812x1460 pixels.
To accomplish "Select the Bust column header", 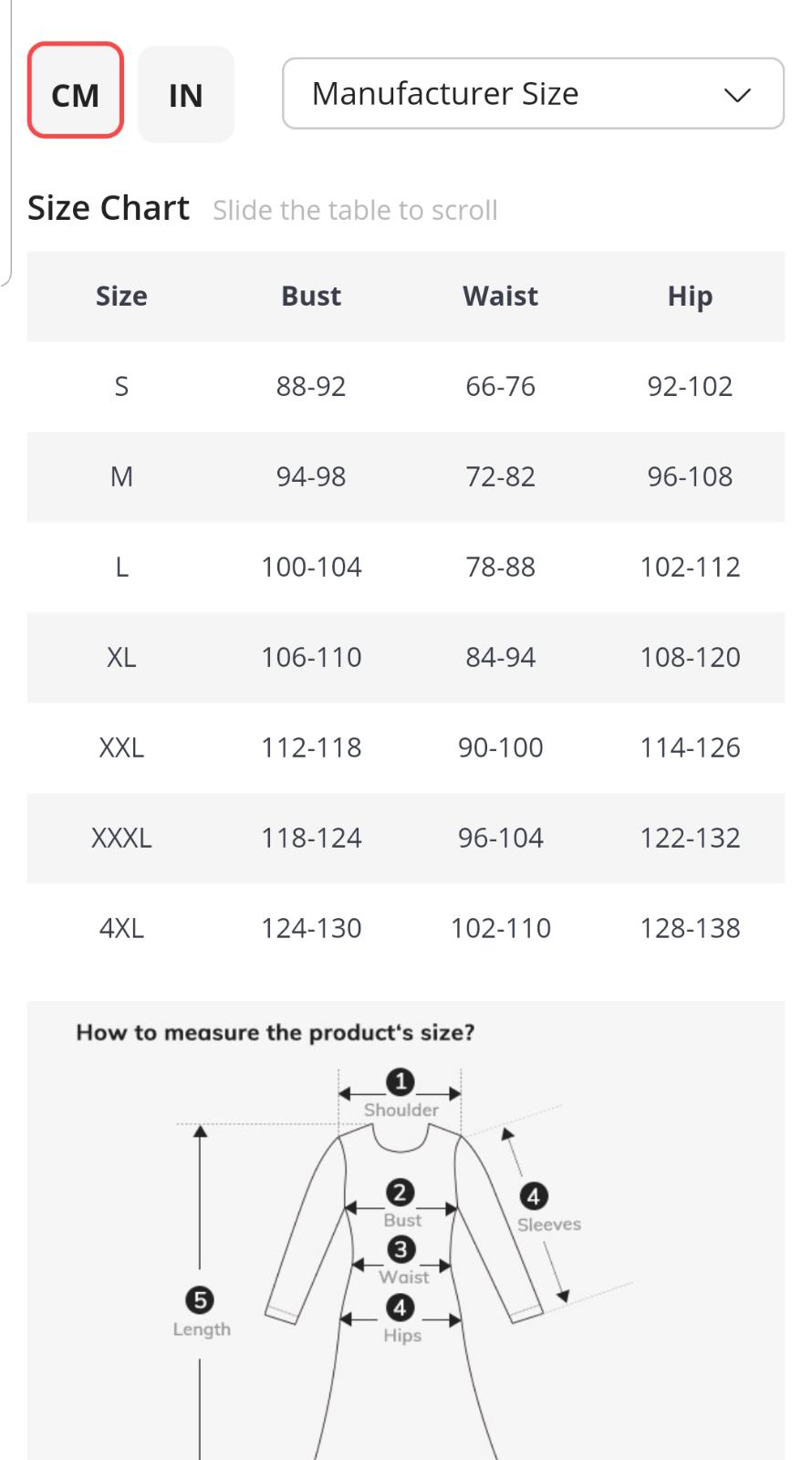I will 311,296.
